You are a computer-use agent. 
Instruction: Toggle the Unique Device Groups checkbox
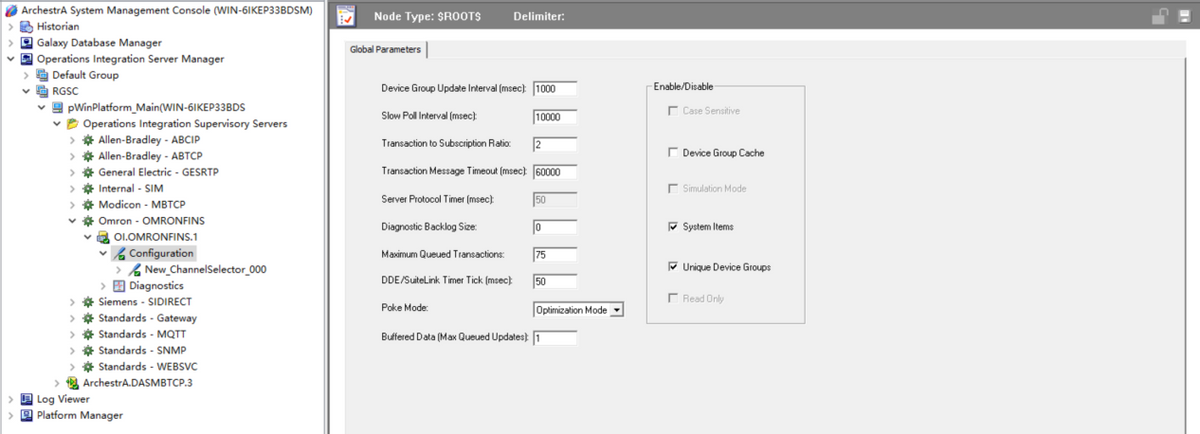coord(674,267)
